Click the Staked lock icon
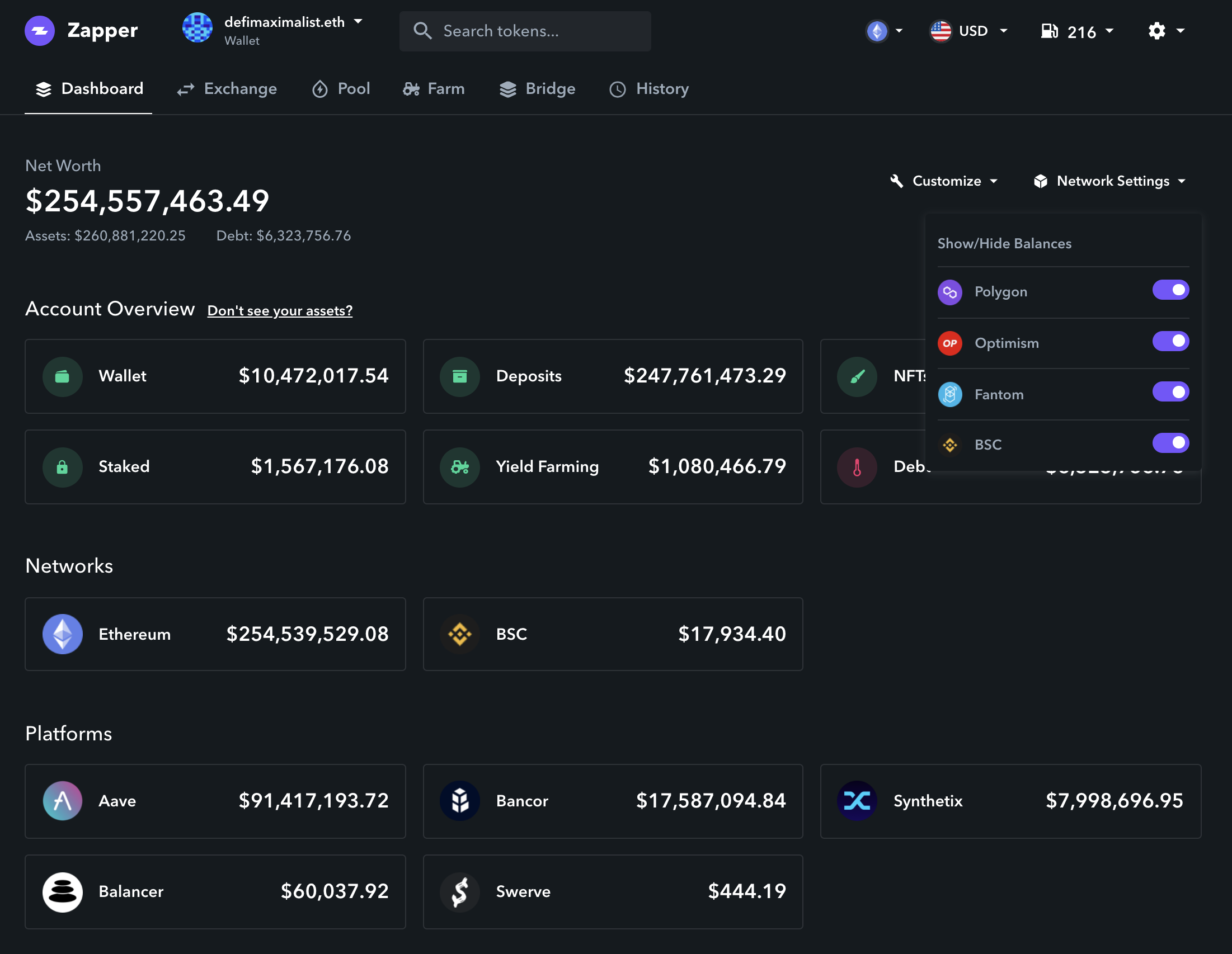 tap(63, 467)
